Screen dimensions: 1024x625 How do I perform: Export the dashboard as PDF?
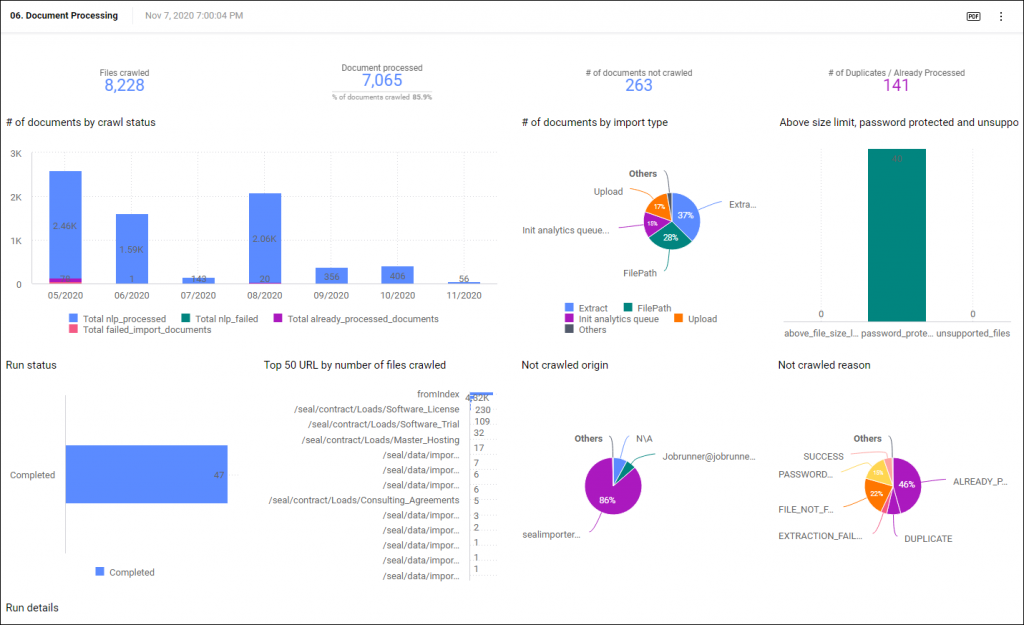click(x=973, y=16)
